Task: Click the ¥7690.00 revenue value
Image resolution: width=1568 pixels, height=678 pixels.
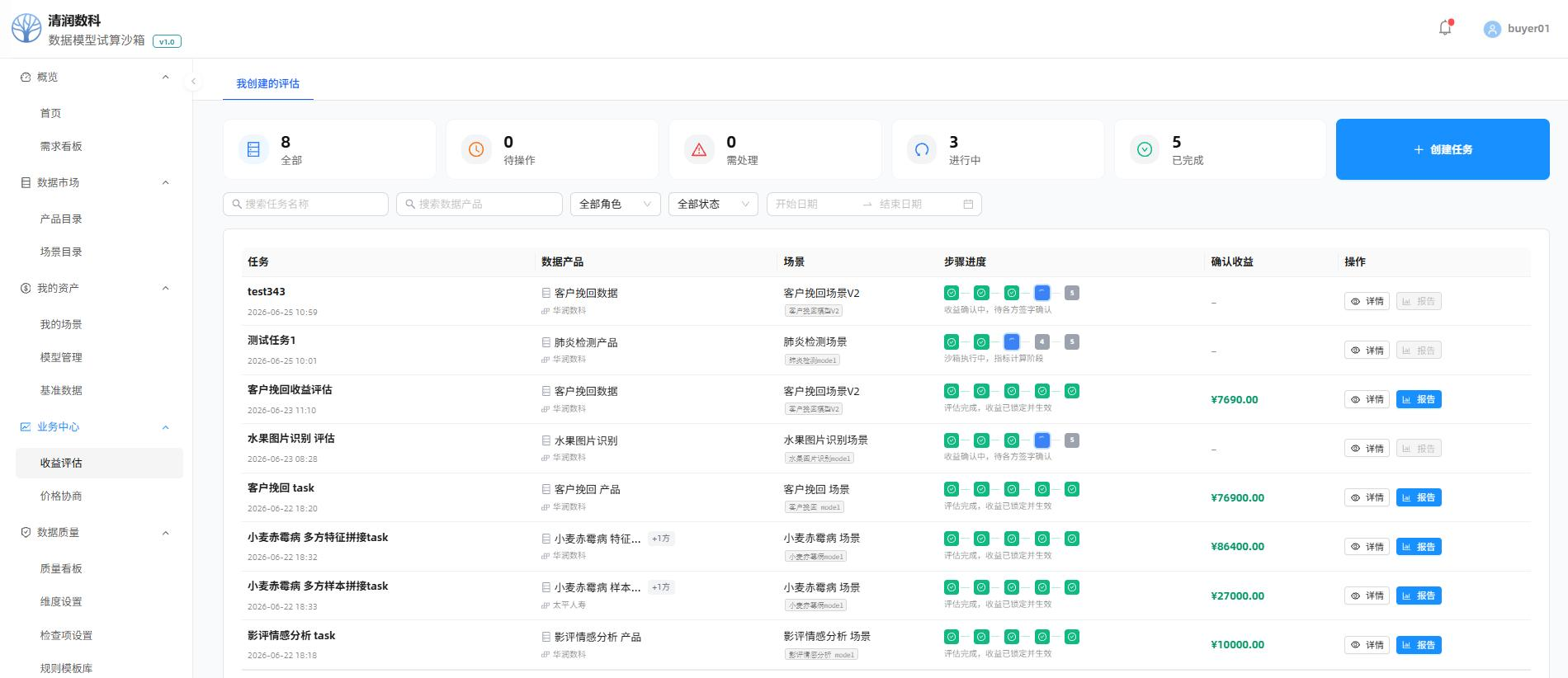Action: click(x=1235, y=399)
